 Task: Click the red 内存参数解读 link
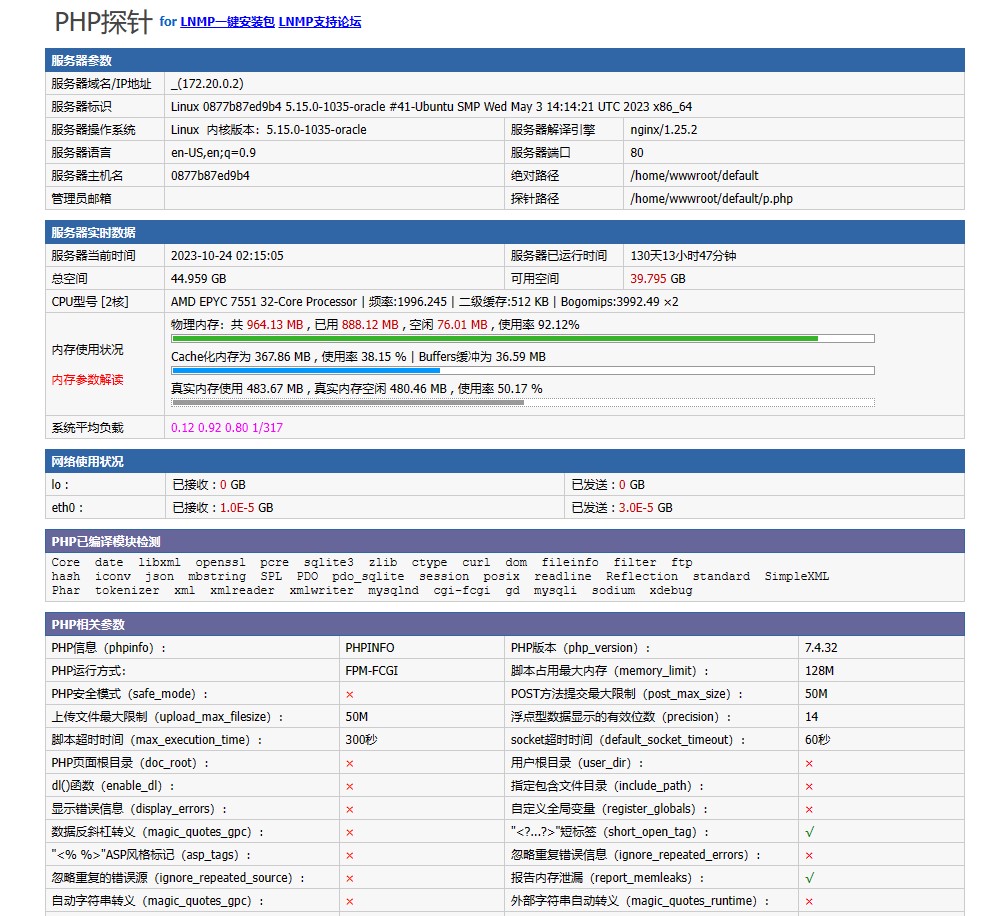[88, 380]
